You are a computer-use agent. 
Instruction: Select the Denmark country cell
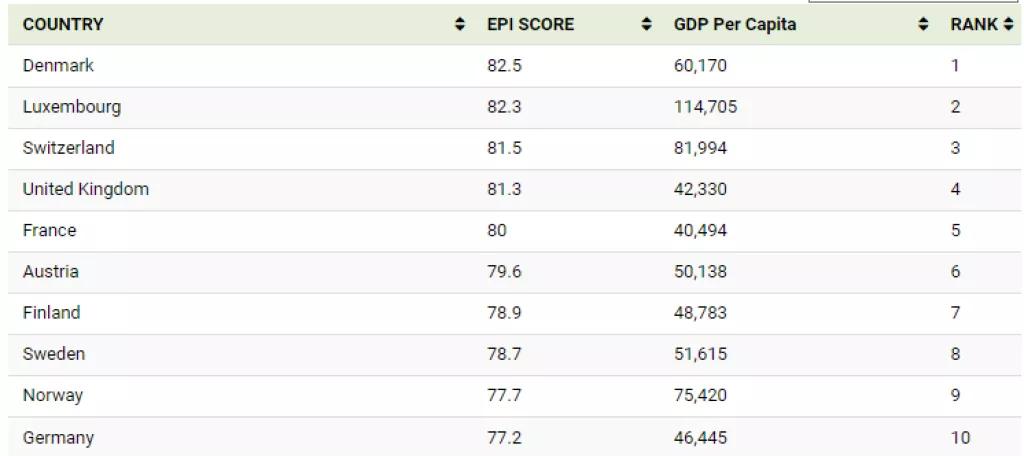pyautogui.click(x=58, y=66)
